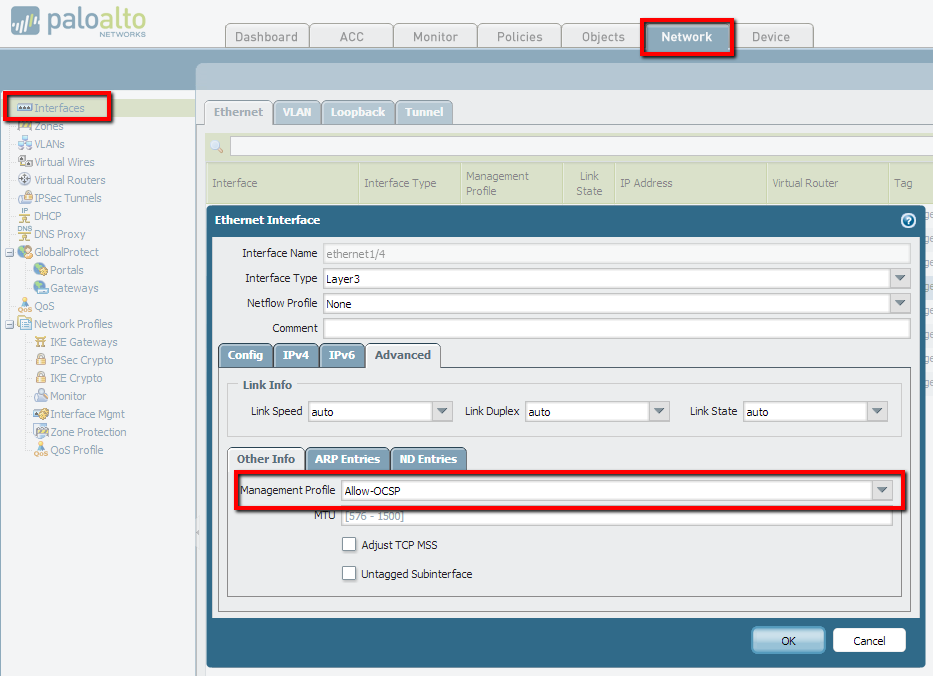
Task: Open the ARP Entries tab
Action: [347, 459]
